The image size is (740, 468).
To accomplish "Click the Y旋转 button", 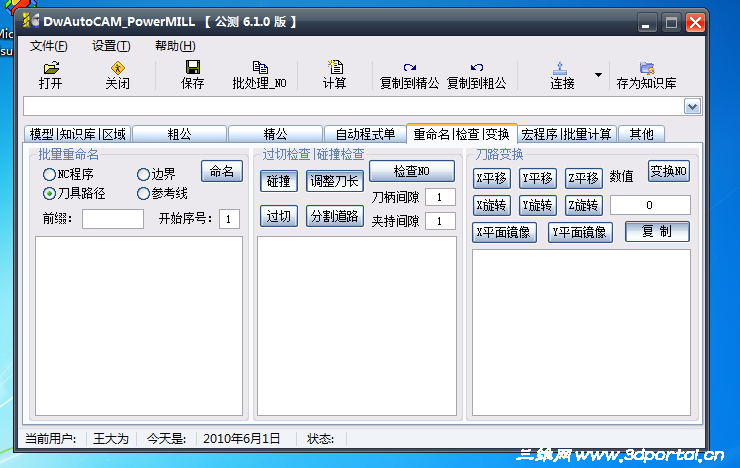I will click(x=538, y=205).
